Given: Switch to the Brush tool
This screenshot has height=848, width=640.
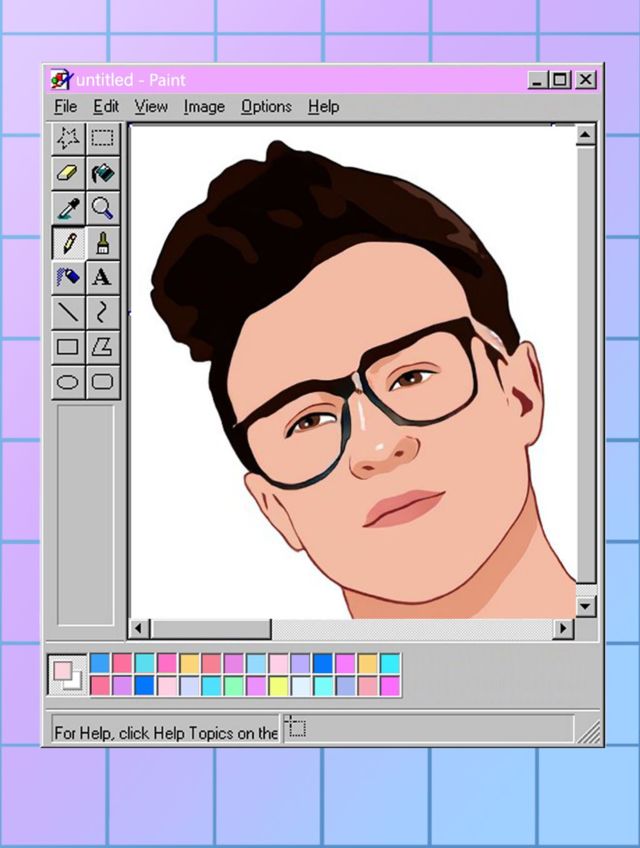Looking at the screenshot, I should [102, 243].
